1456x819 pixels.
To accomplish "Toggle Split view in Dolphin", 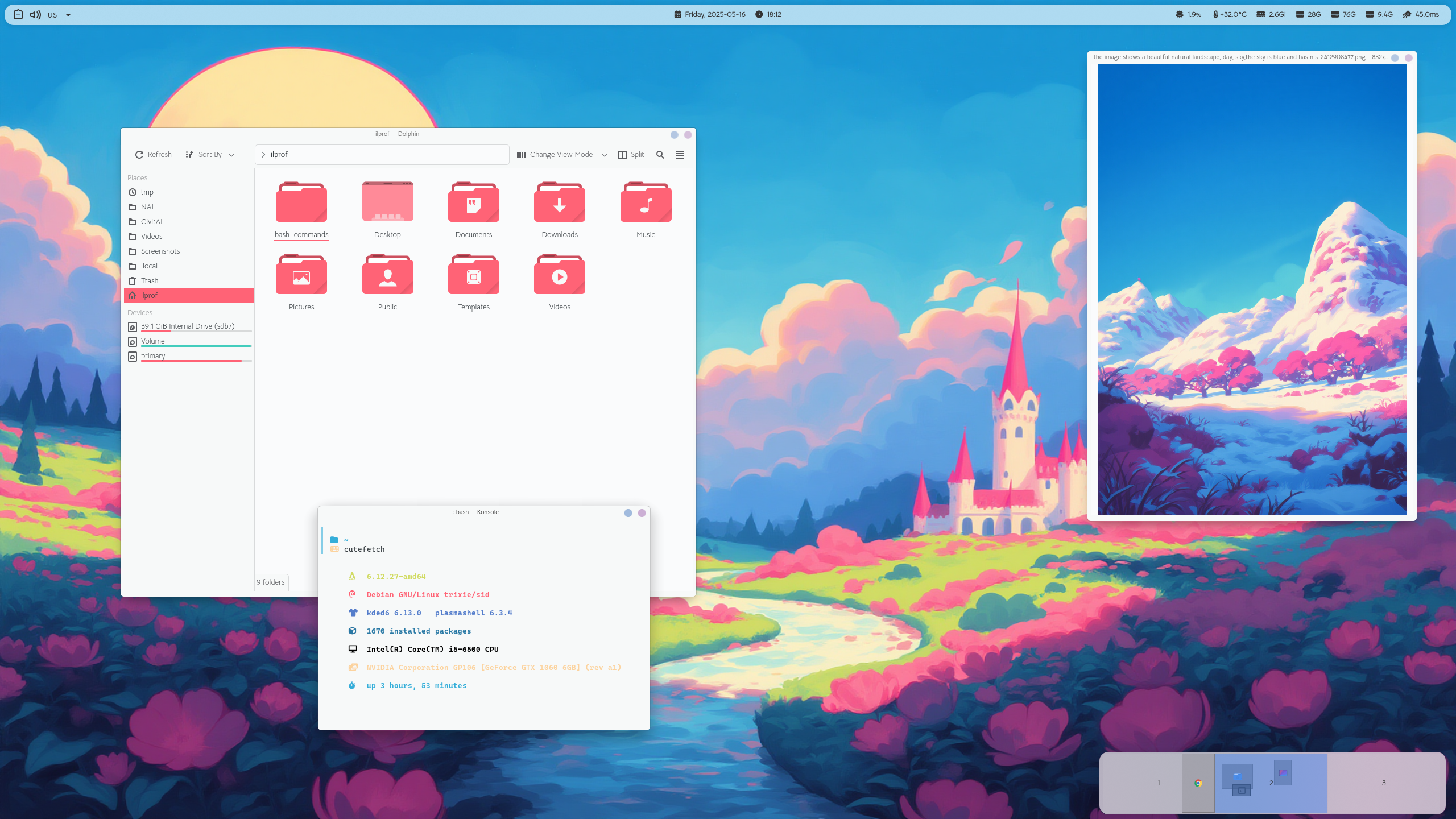I will pos(631,155).
